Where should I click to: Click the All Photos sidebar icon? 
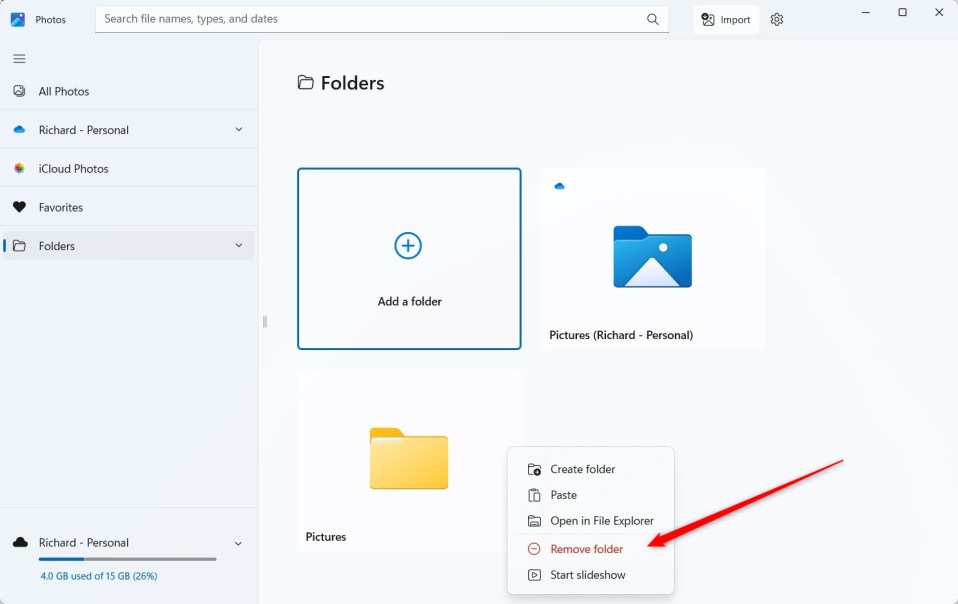pyautogui.click(x=20, y=91)
